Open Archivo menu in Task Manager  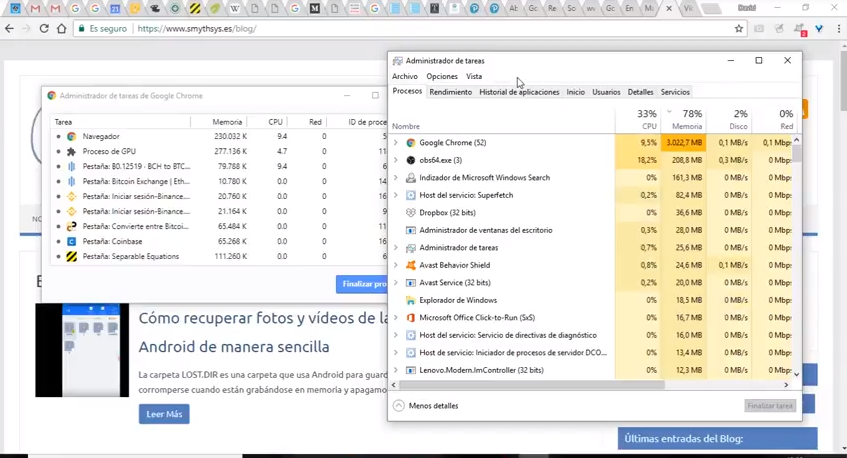pyautogui.click(x=405, y=76)
